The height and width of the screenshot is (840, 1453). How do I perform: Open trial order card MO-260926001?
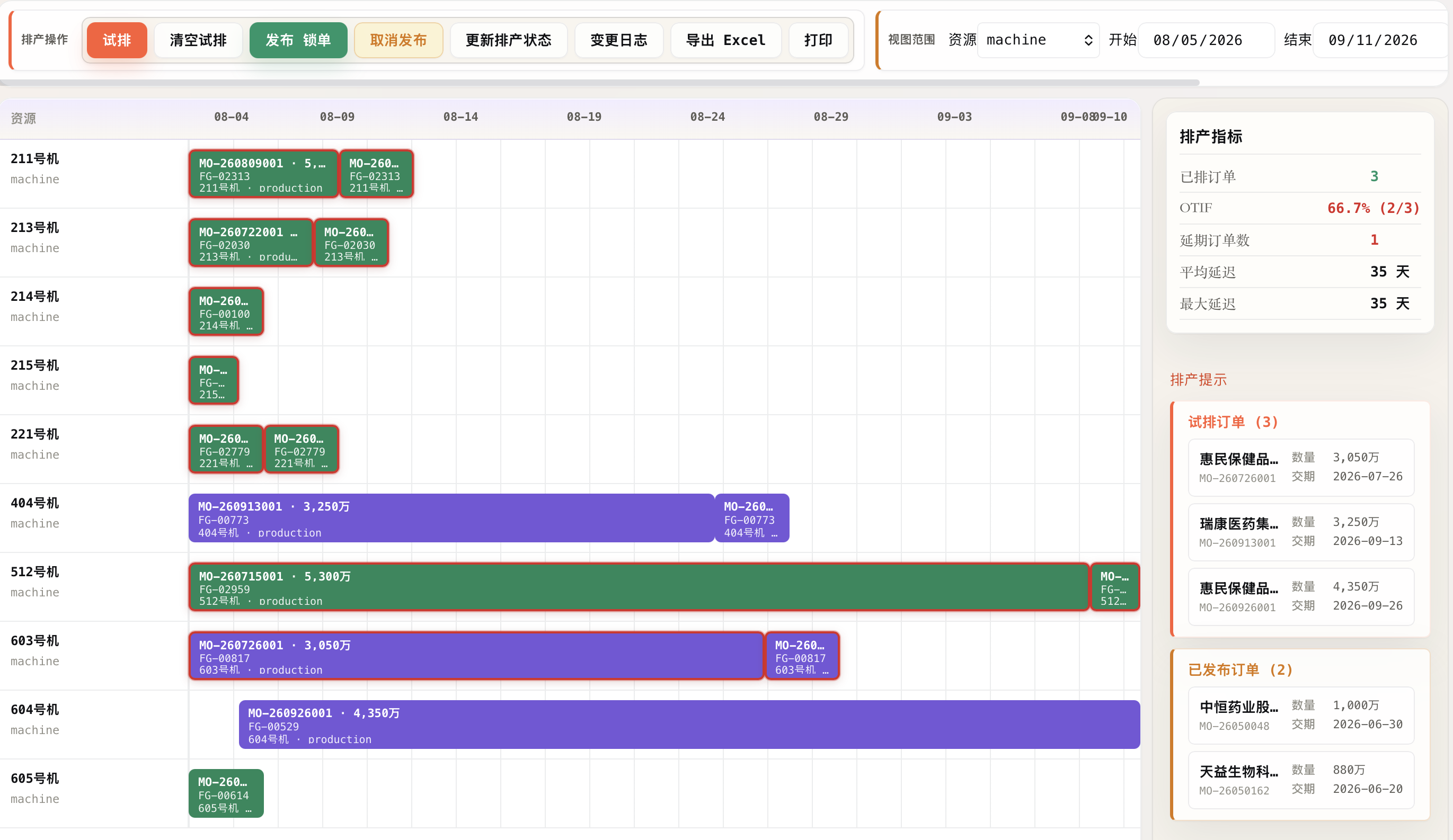[1301, 597]
